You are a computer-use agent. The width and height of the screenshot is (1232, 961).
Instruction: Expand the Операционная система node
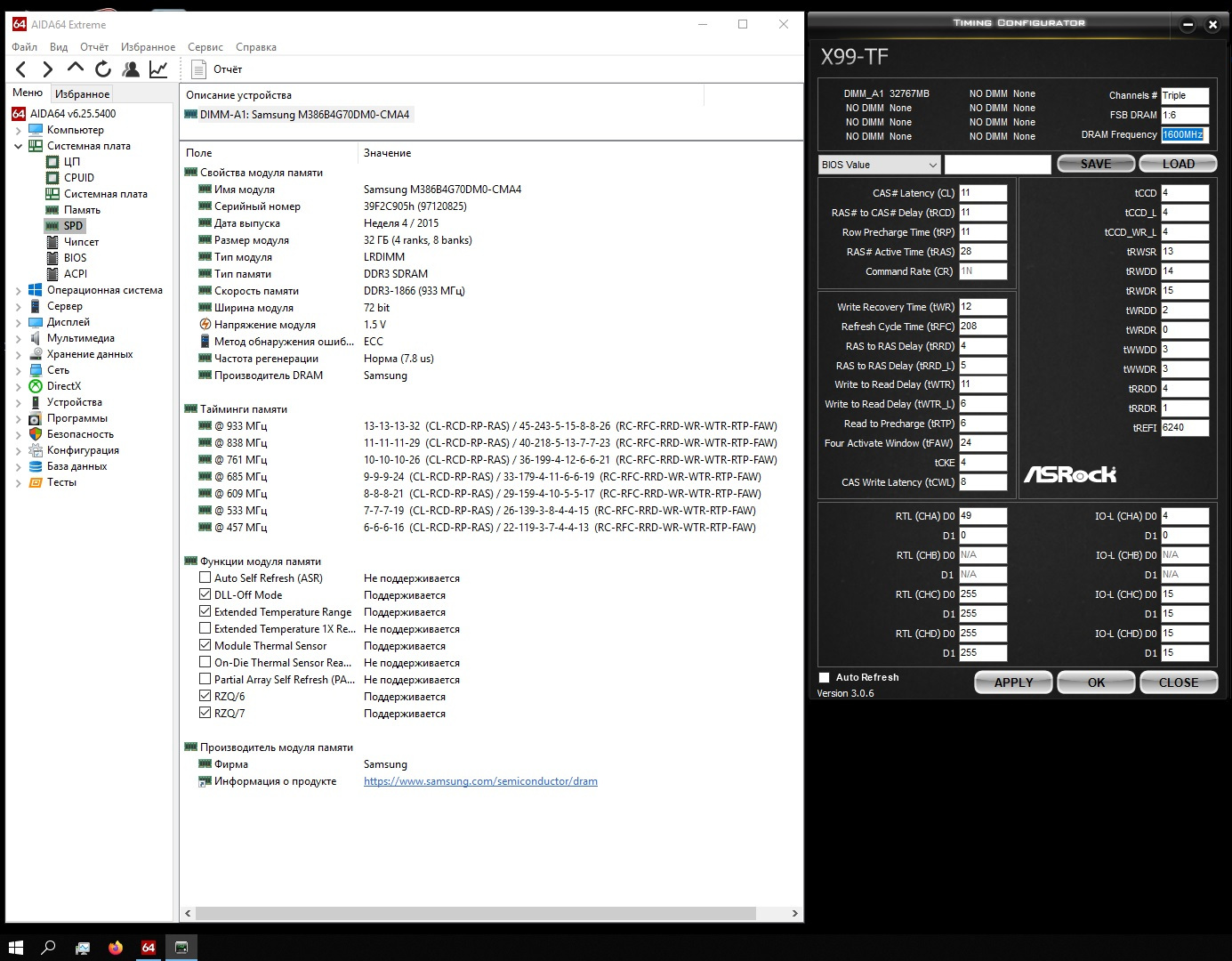(19, 290)
